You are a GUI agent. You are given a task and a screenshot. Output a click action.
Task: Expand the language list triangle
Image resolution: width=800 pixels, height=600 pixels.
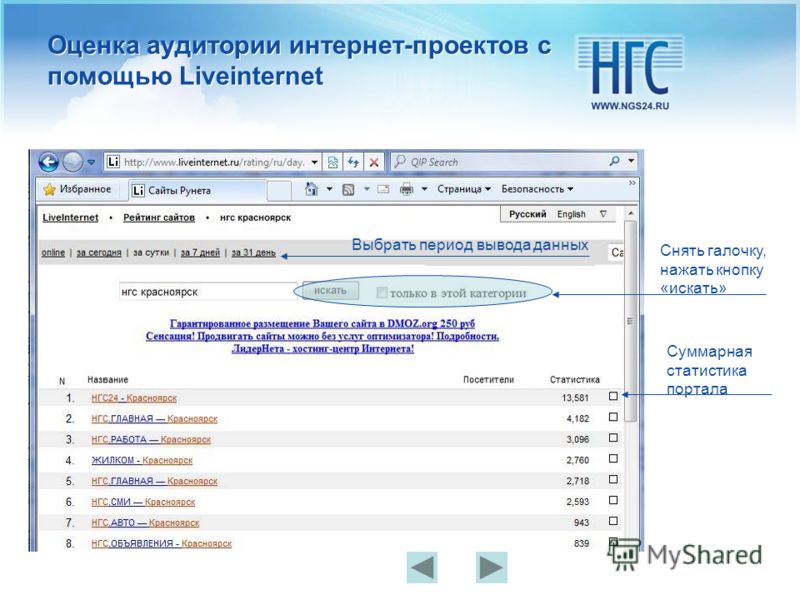pyautogui.click(x=603, y=214)
